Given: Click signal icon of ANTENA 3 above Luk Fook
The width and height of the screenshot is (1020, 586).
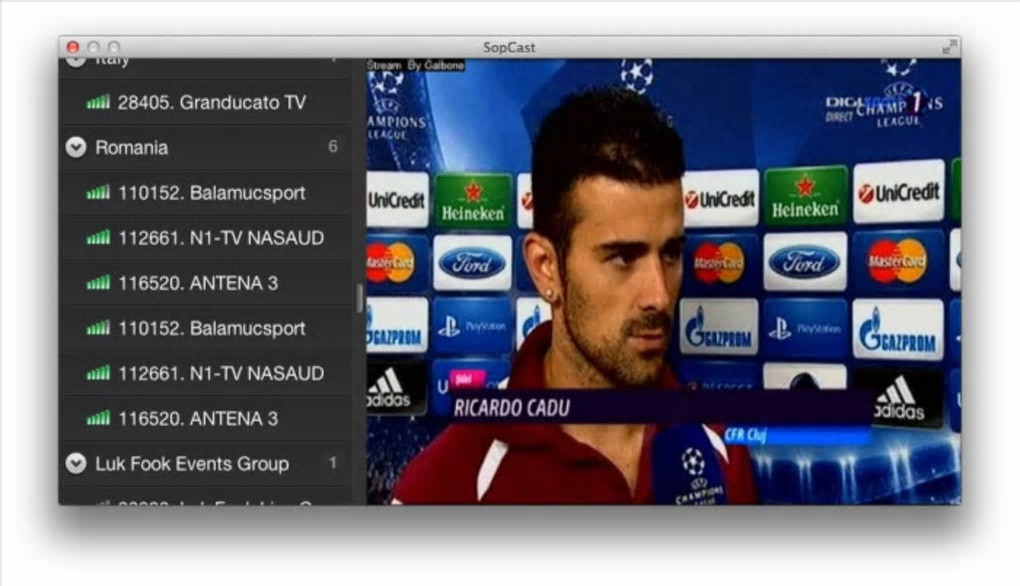Looking at the screenshot, I should (x=98, y=418).
